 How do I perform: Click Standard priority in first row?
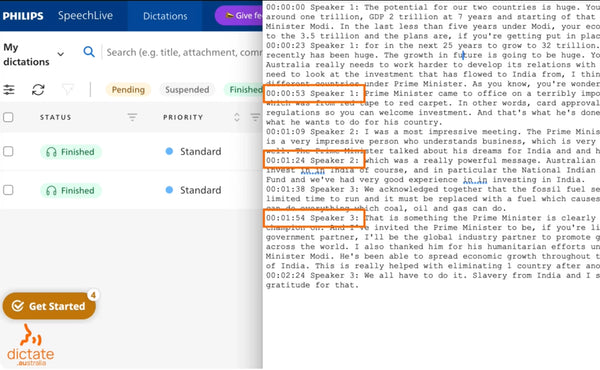(194, 152)
